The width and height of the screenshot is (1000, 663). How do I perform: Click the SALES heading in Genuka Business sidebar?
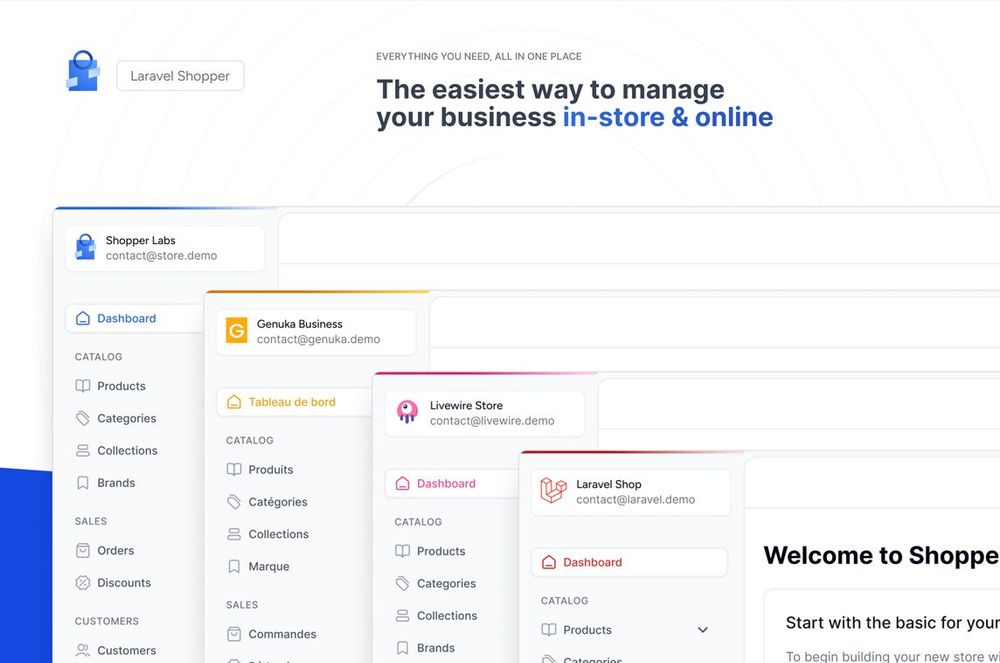[x=242, y=605]
